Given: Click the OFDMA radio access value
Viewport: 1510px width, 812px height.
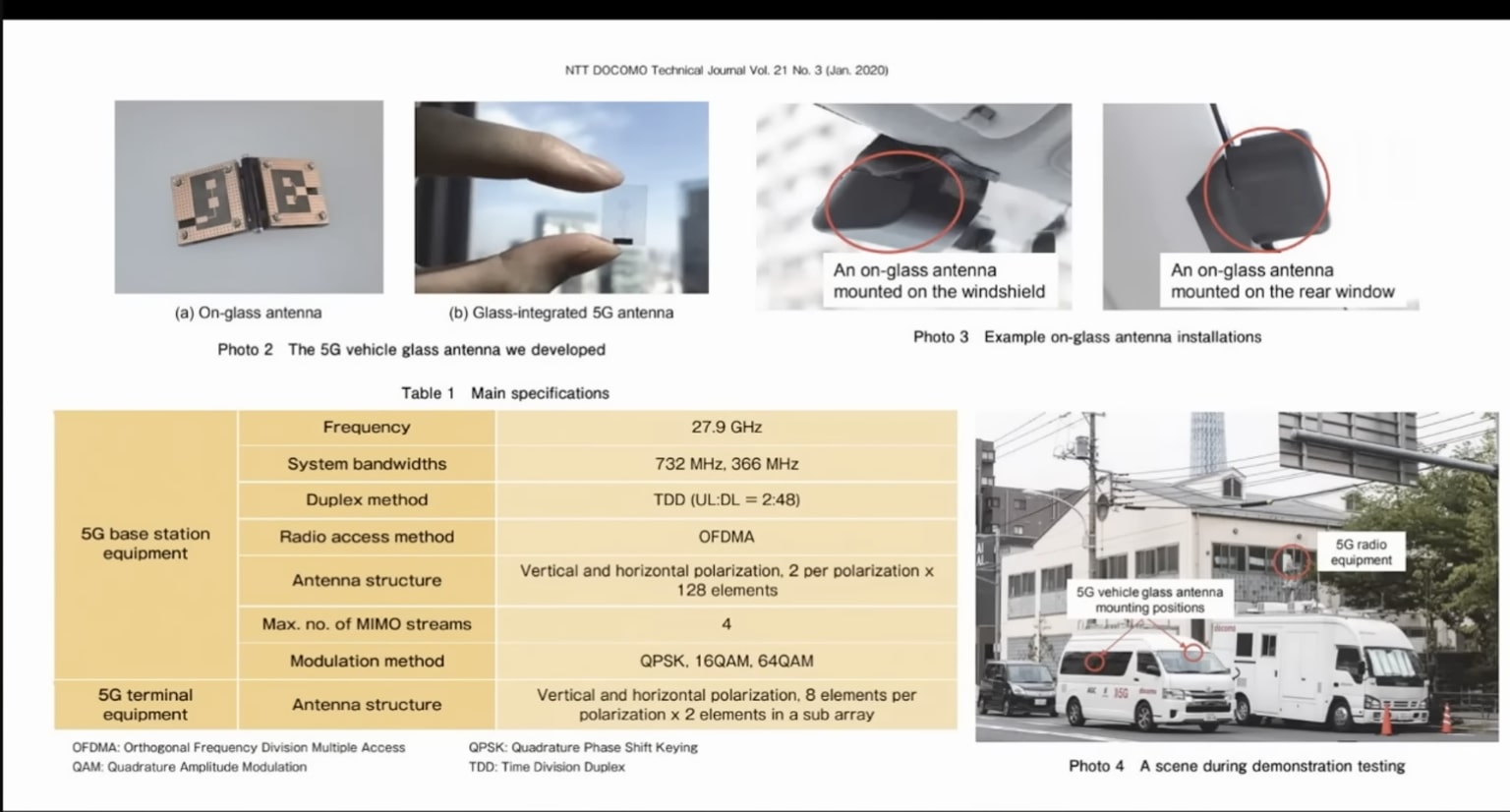Looking at the screenshot, I should pos(726,537).
